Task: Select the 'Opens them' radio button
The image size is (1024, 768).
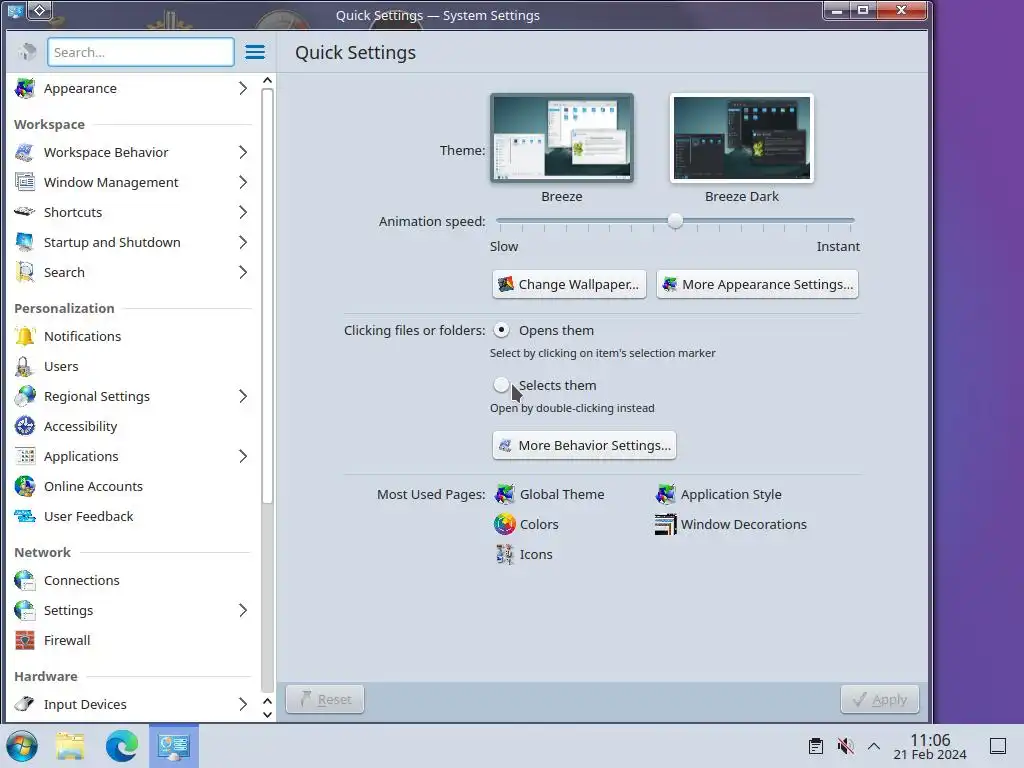Action: click(501, 330)
